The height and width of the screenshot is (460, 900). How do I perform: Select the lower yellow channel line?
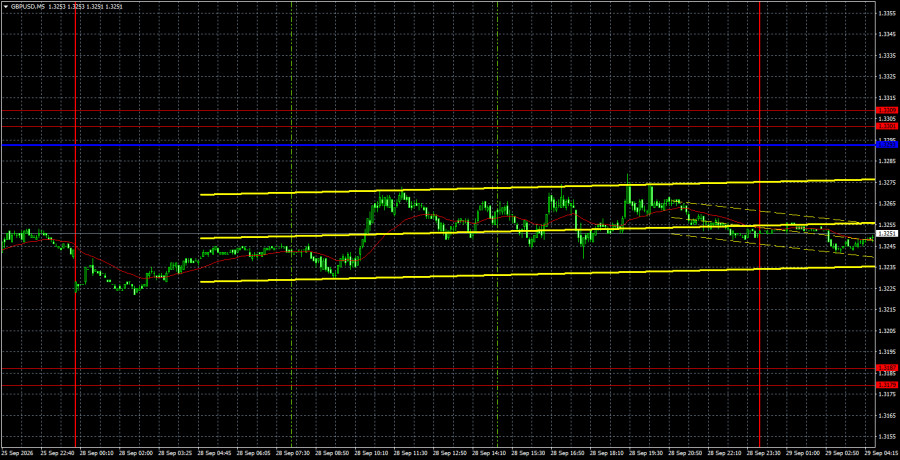[537, 275]
